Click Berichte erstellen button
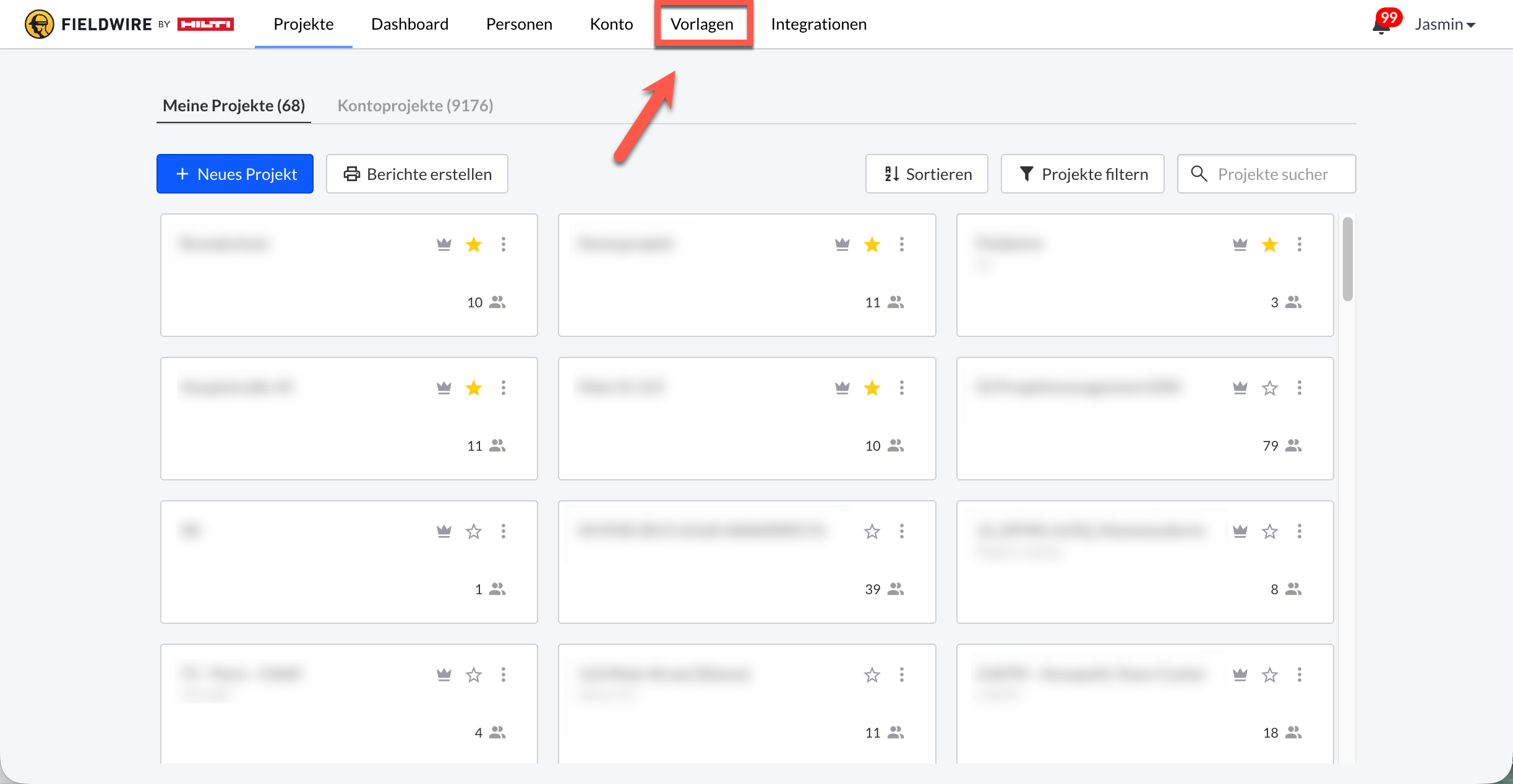 417,174
